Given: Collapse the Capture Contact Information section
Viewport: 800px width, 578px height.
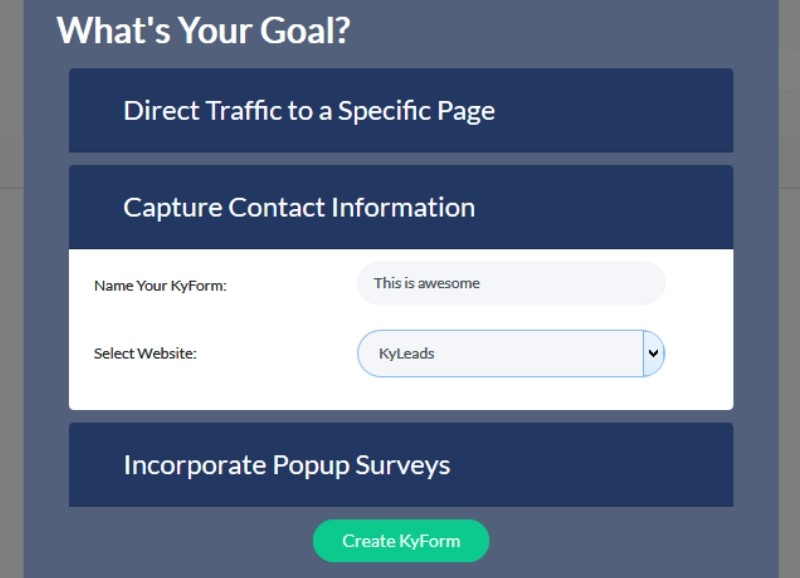Looking at the screenshot, I should click(400, 207).
